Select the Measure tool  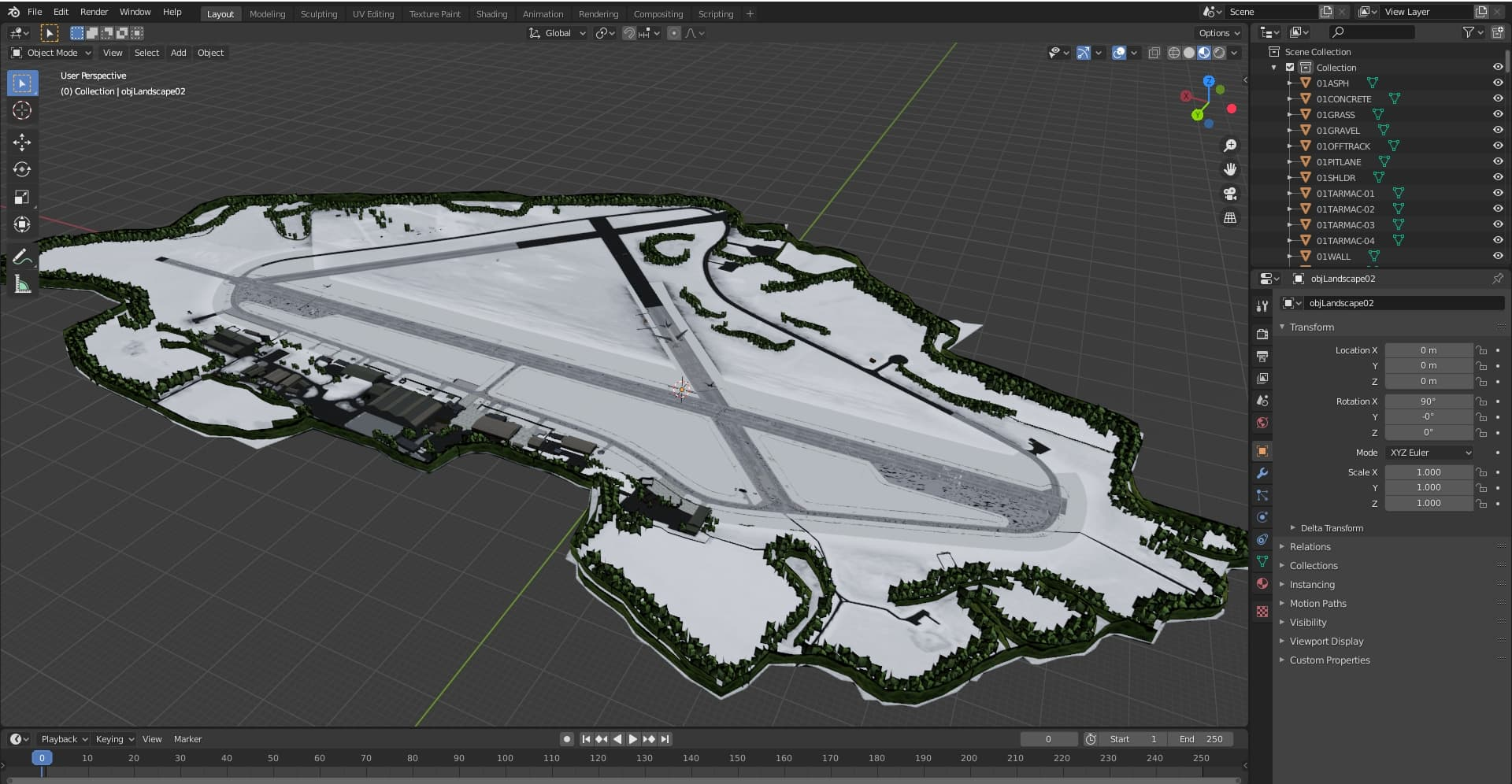point(22,284)
